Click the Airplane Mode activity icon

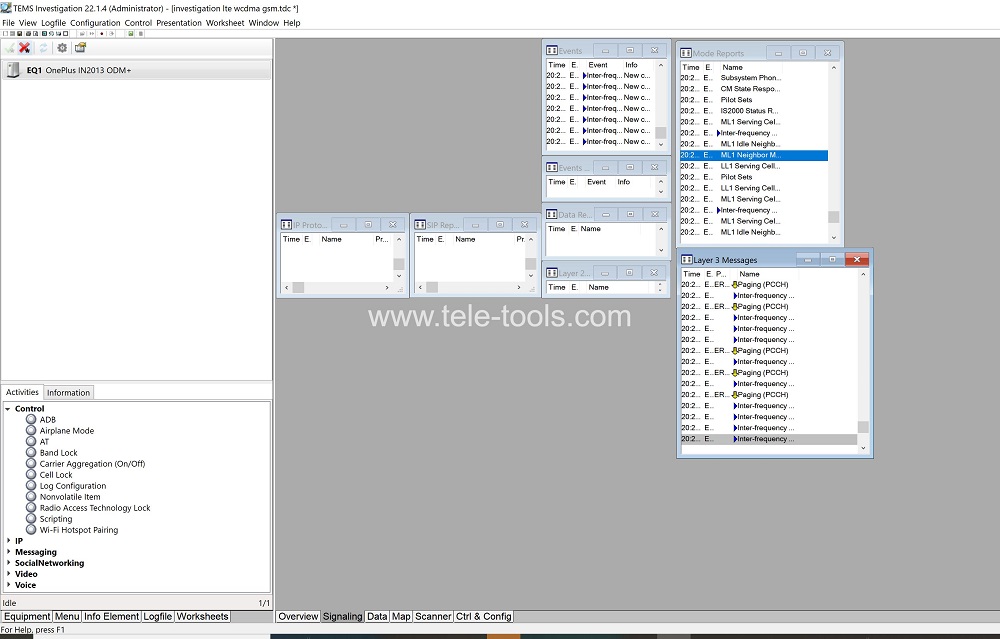pos(31,431)
